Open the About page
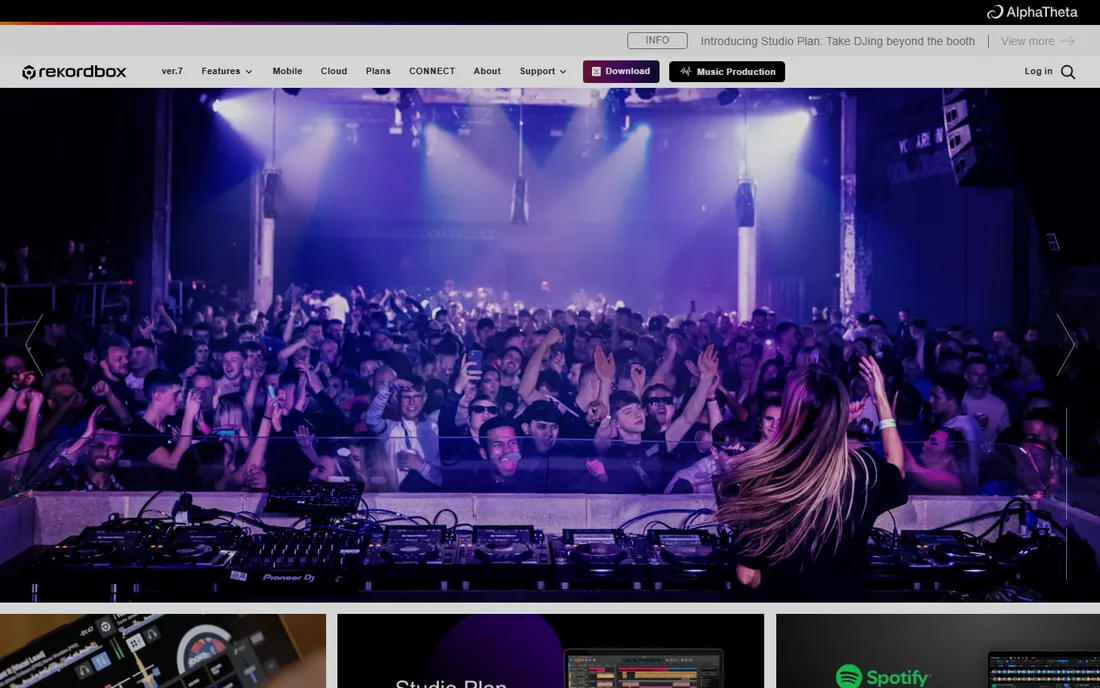The image size is (1100, 688). pyautogui.click(x=487, y=71)
